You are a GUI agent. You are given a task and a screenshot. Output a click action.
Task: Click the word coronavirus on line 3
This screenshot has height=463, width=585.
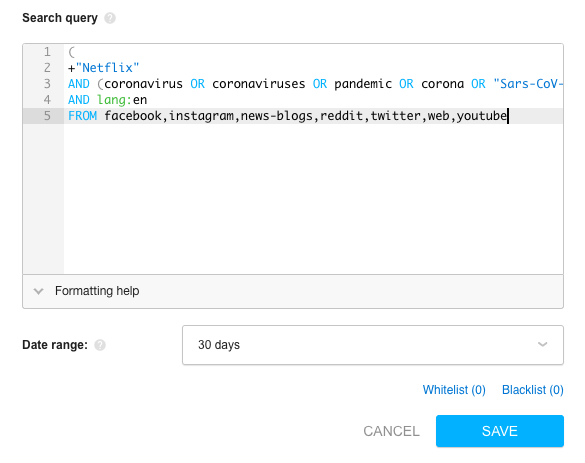click(143, 84)
